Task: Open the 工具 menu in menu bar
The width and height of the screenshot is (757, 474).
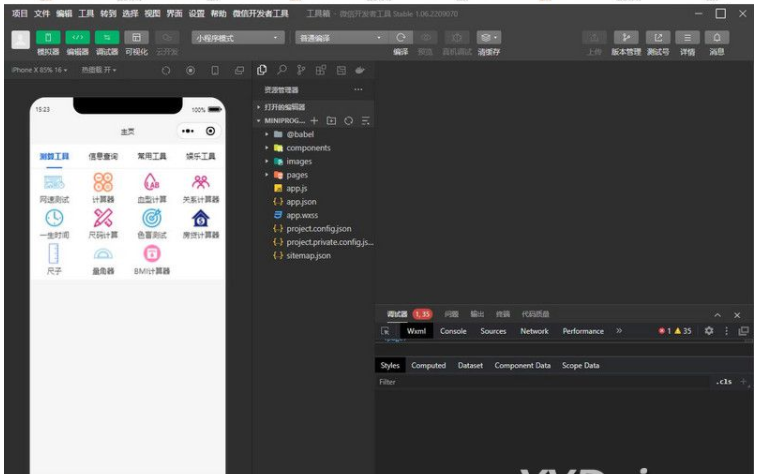Action: [x=87, y=14]
